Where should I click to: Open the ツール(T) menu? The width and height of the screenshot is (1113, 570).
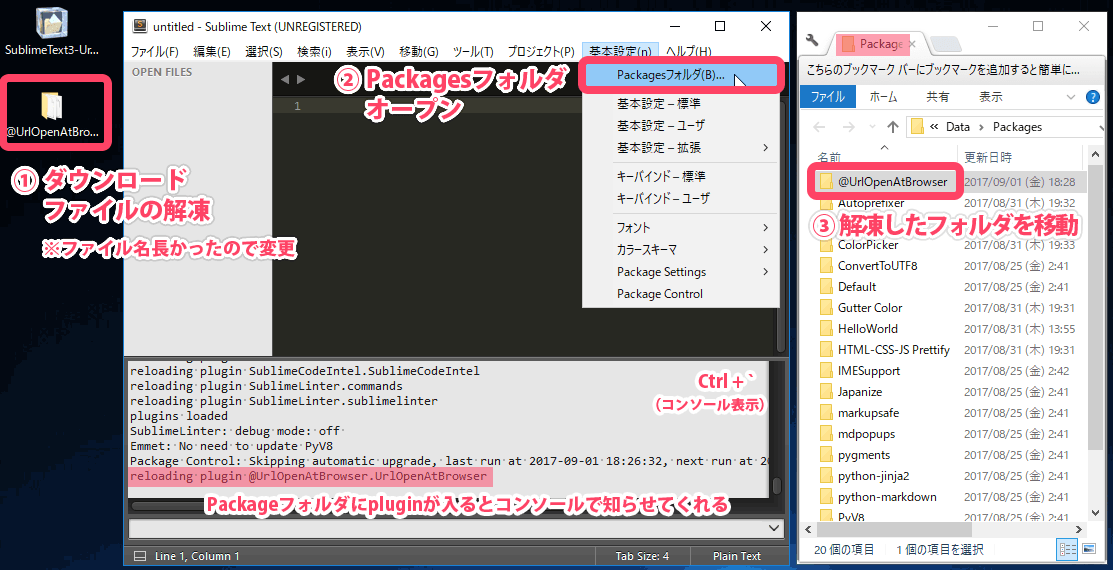(x=473, y=52)
